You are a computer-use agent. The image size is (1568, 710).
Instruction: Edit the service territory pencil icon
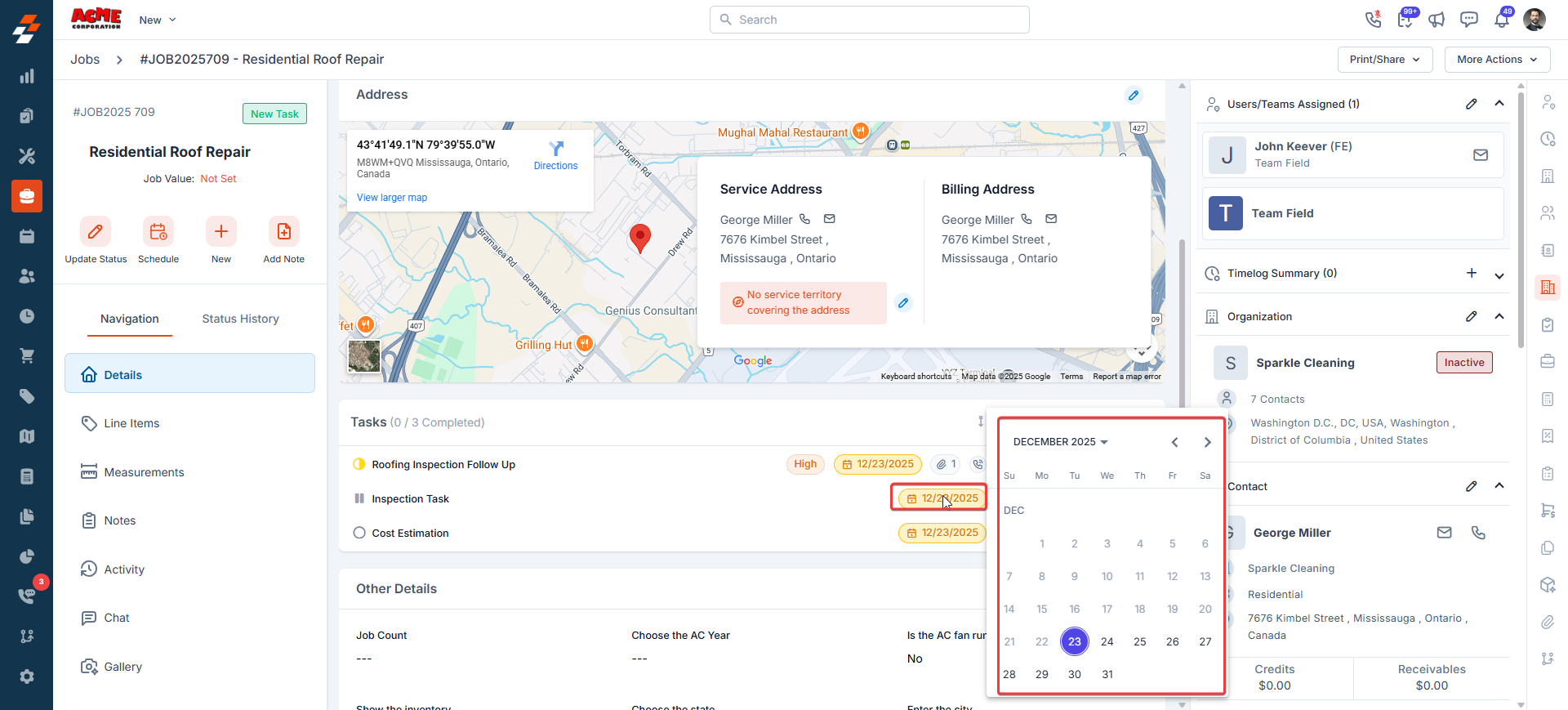click(903, 303)
